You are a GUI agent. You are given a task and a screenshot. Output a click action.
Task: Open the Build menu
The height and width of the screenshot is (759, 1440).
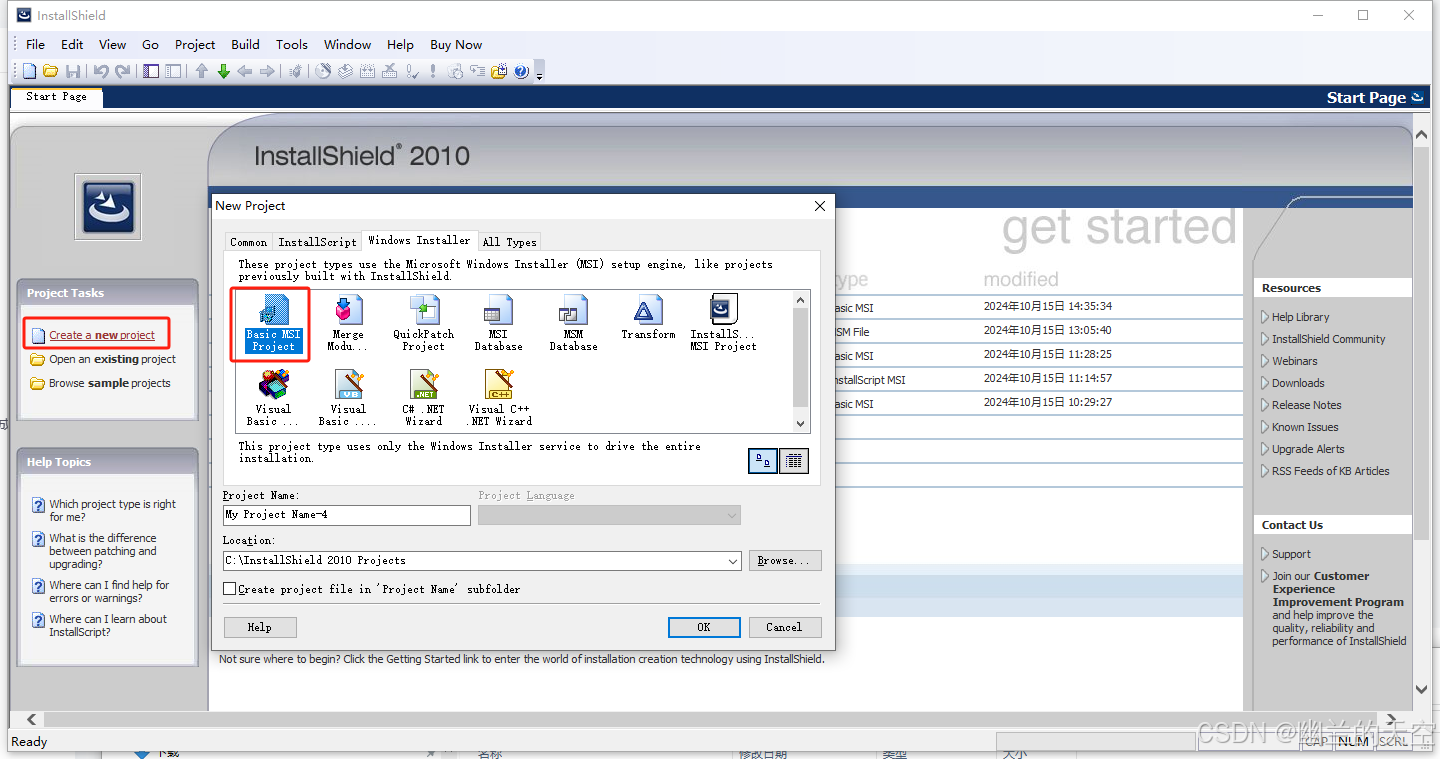pos(245,44)
